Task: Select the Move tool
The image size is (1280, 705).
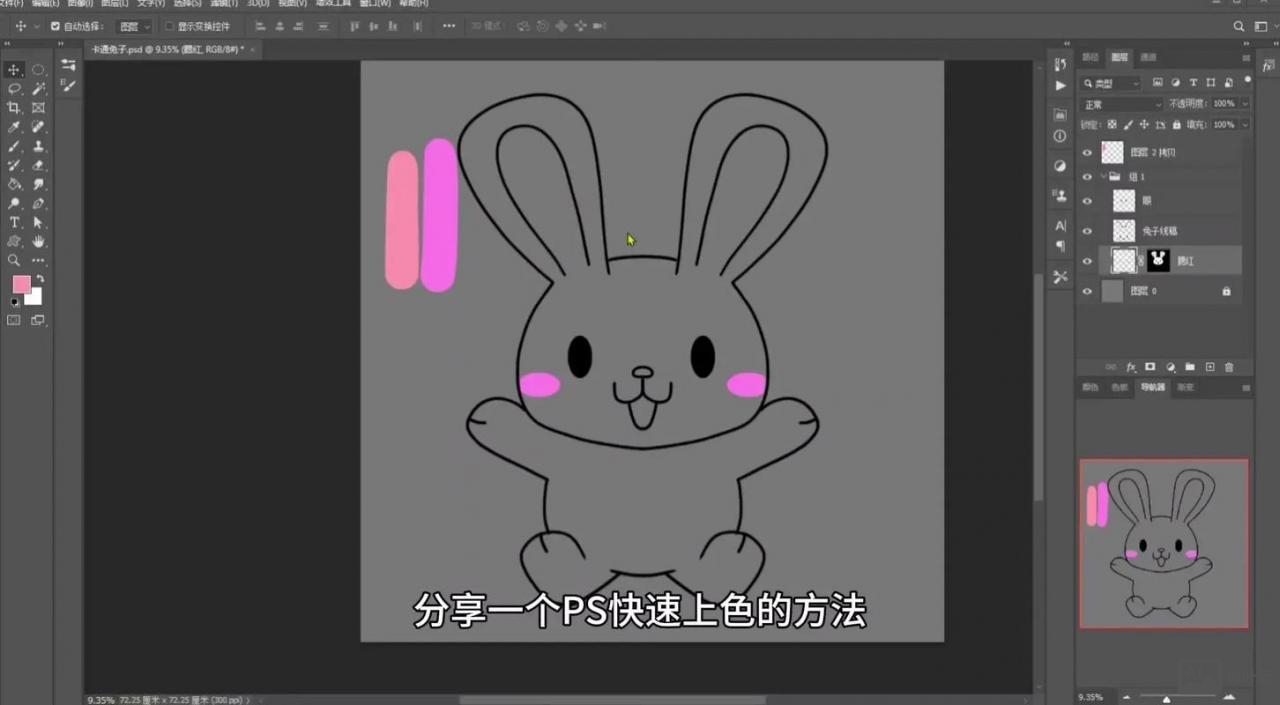Action: [x=13, y=70]
